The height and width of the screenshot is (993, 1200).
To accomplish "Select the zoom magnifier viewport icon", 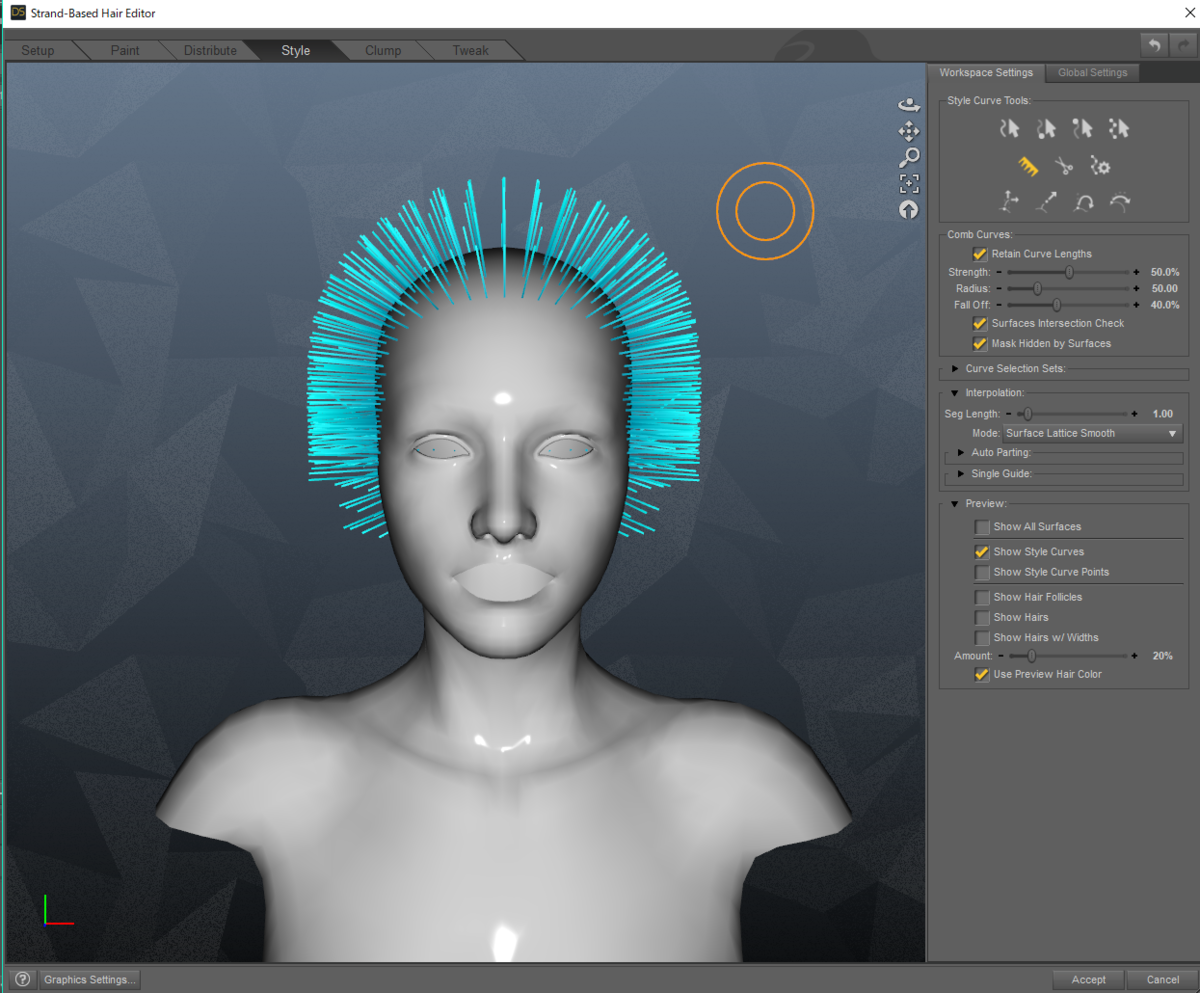I will [x=909, y=157].
